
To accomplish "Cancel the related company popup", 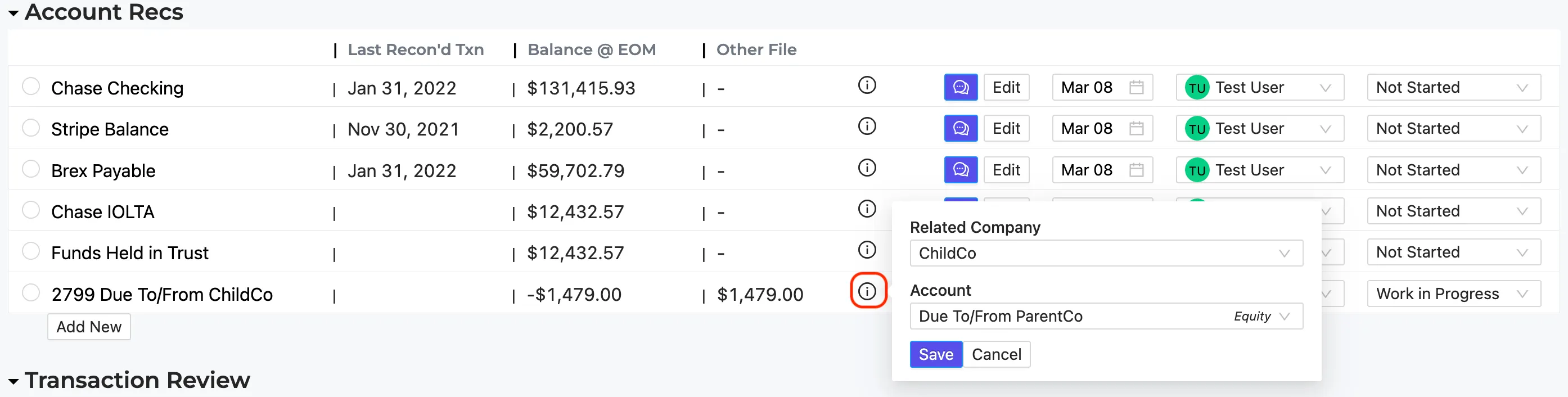I will [997, 354].
